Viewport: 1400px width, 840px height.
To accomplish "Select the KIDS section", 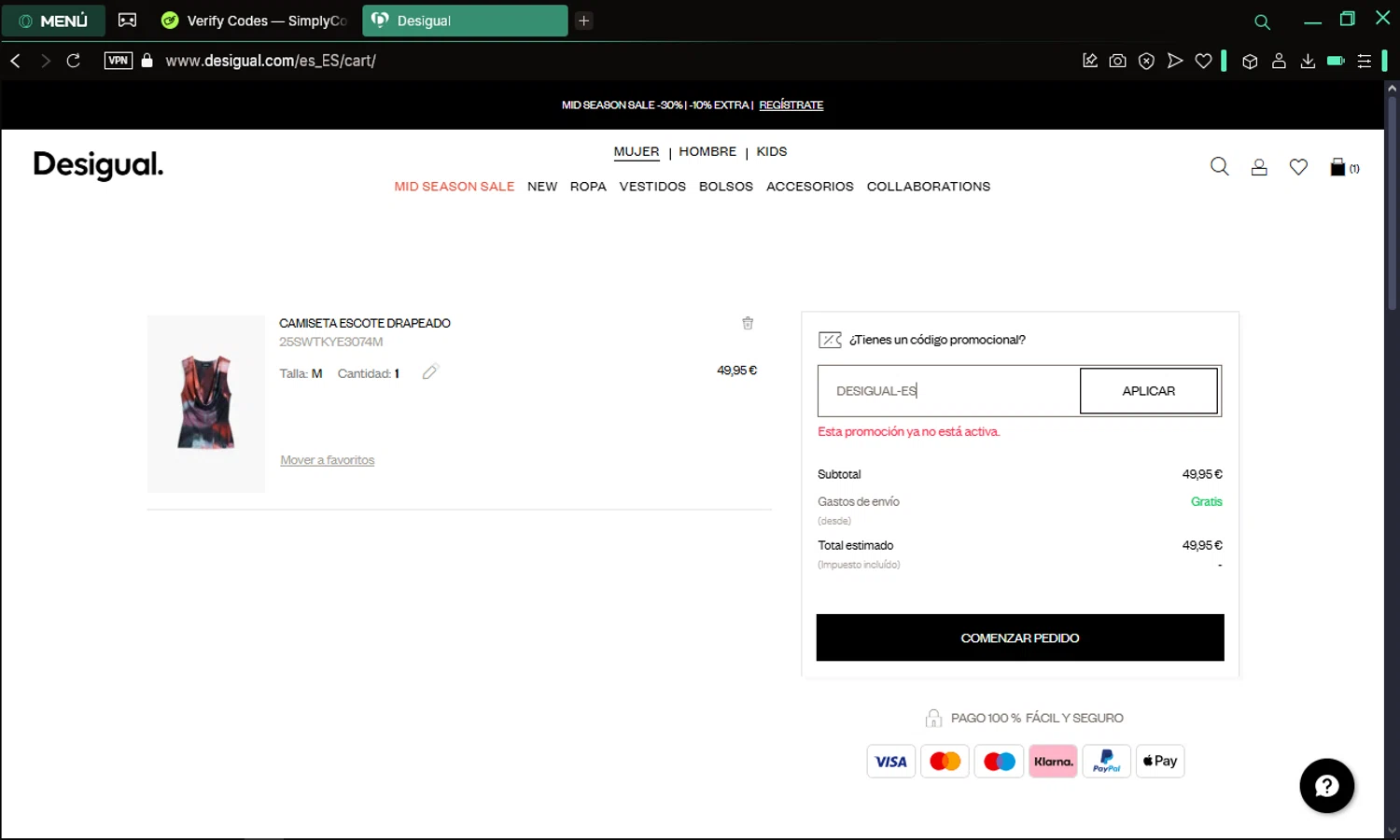I will (x=772, y=151).
